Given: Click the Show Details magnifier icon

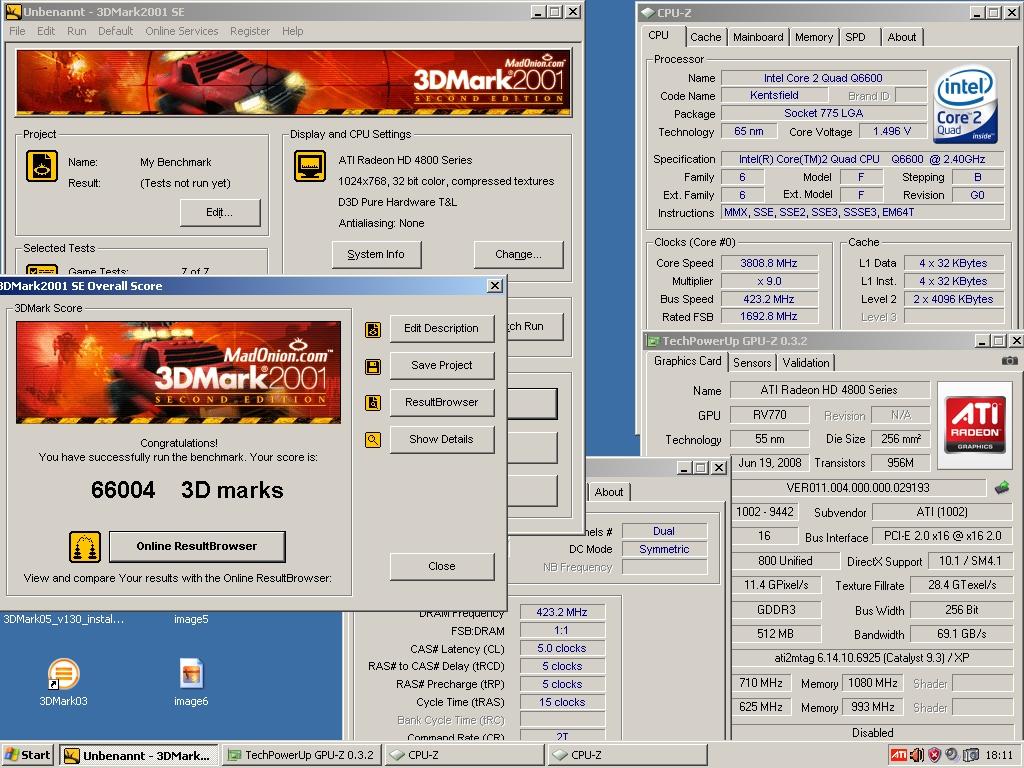Looking at the screenshot, I should click(x=373, y=440).
